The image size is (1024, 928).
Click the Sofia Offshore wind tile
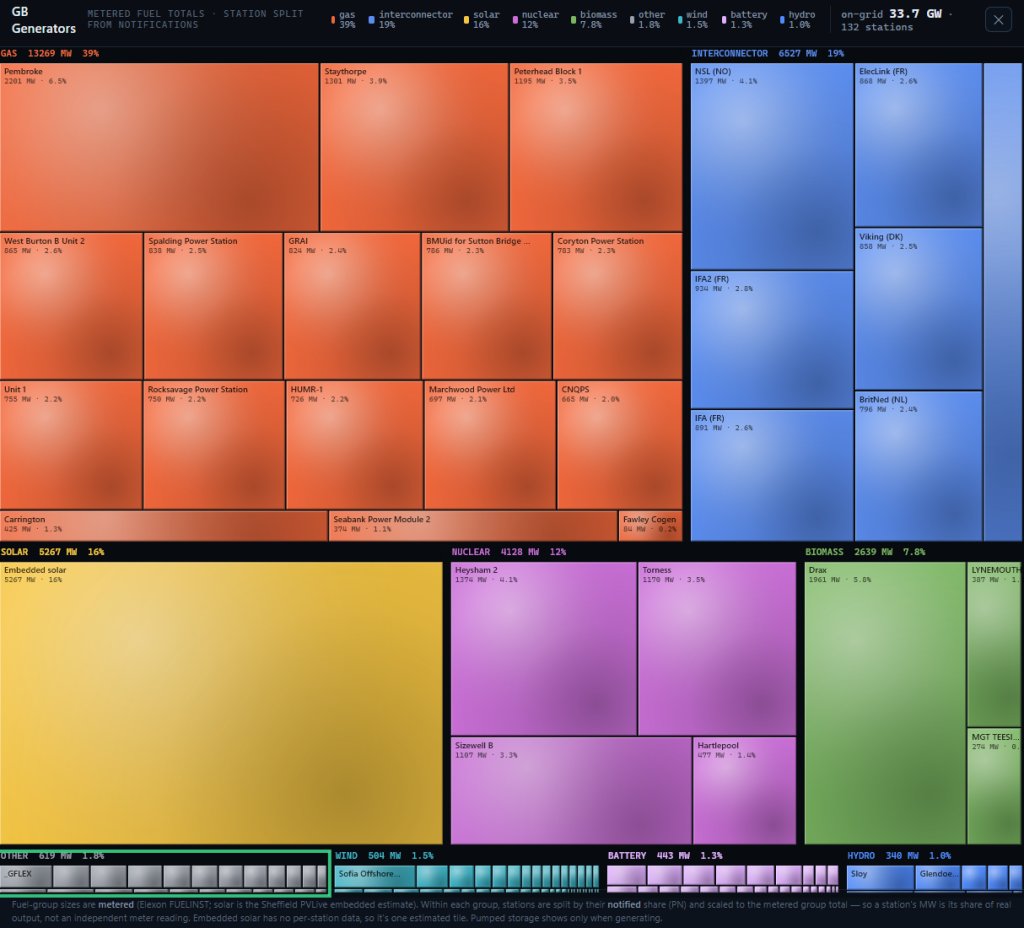point(375,876)
